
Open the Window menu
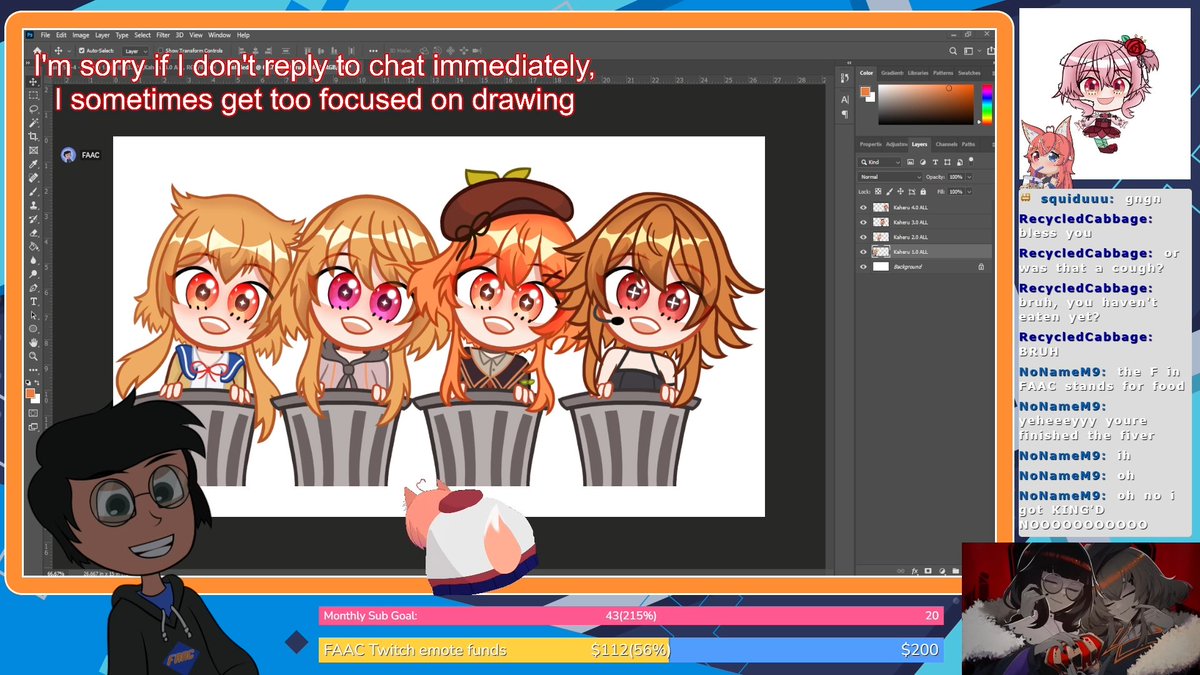tap(219, 35)
